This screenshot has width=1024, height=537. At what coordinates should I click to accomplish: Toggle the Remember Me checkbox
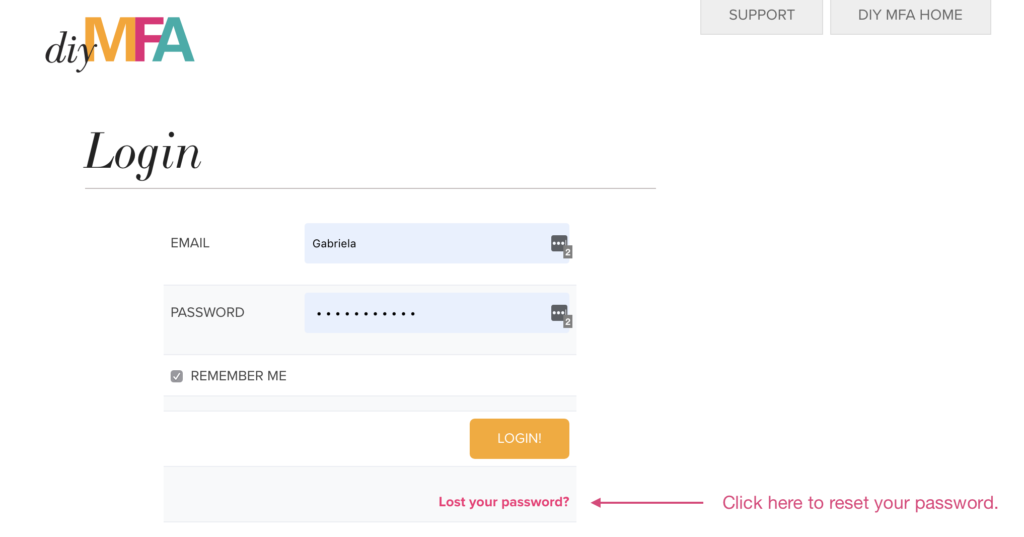(x=177, y=376)
